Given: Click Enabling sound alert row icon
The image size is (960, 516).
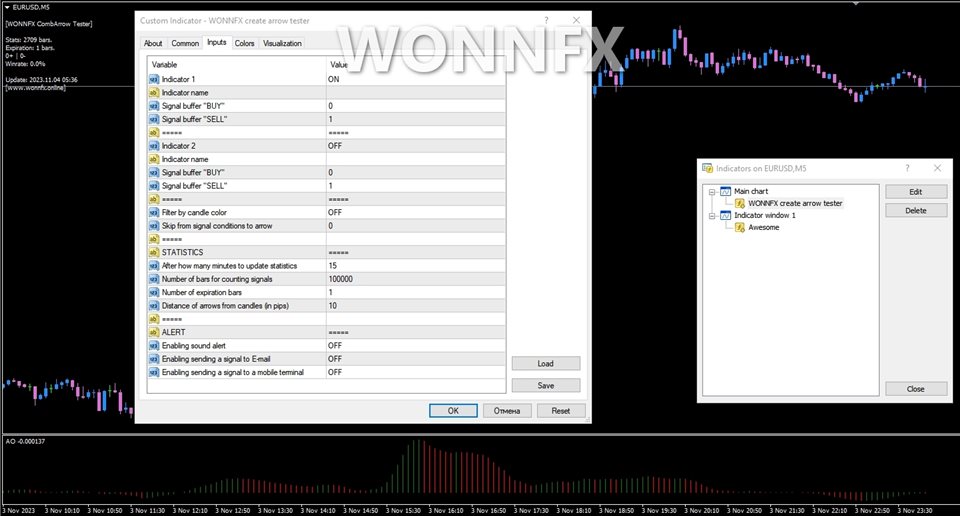Looking at the screenshot, I should [154, 346].
